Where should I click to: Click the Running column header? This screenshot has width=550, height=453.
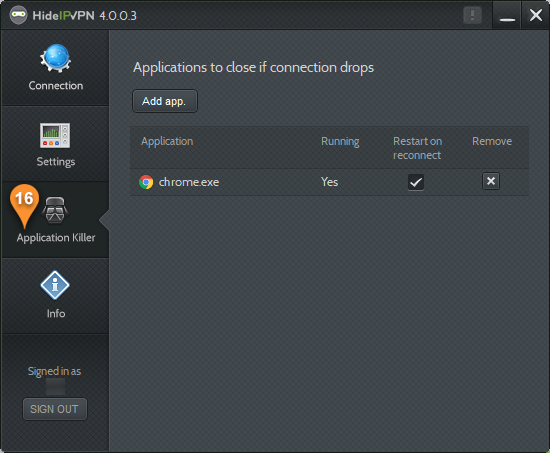(340, 141)
